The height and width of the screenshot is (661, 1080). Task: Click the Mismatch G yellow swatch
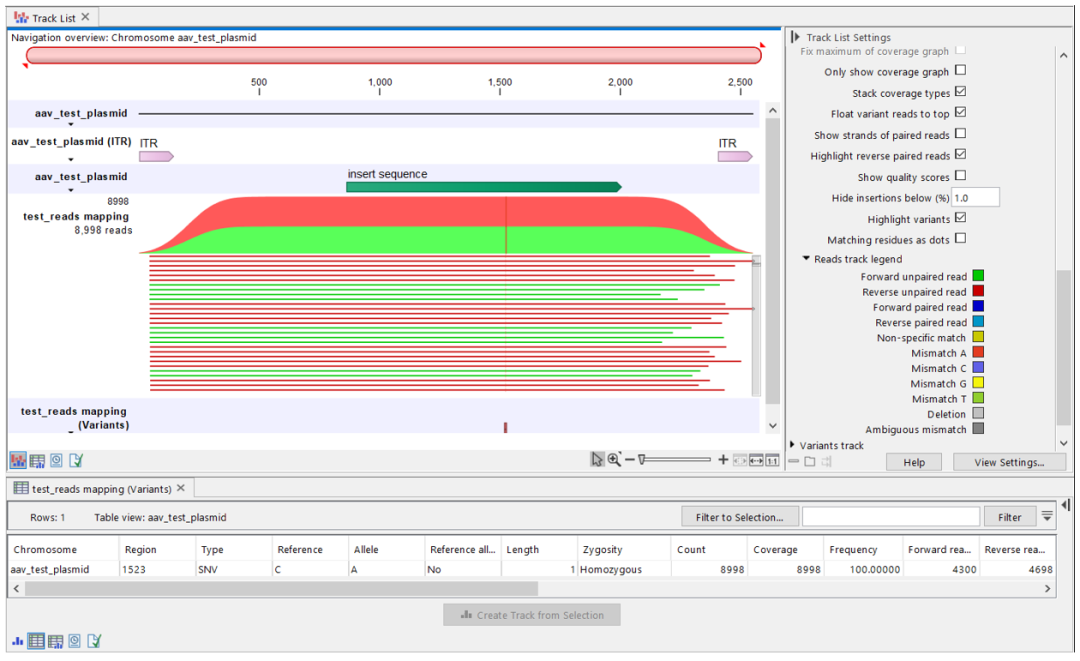978,383
